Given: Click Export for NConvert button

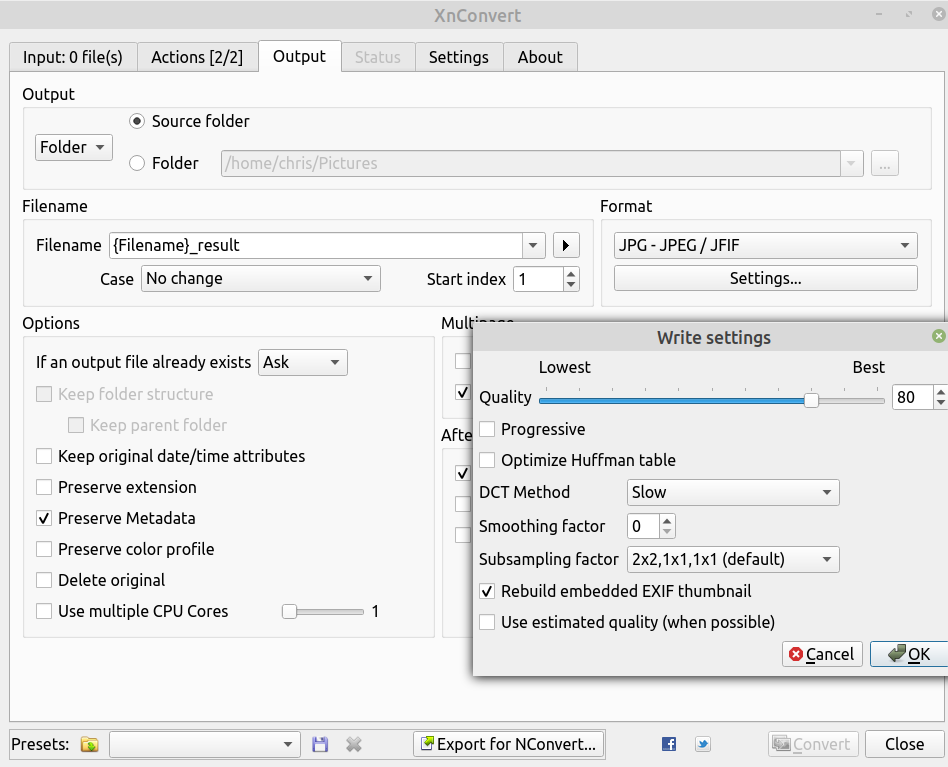Looking at the screenshot, I should pos(510,744).
